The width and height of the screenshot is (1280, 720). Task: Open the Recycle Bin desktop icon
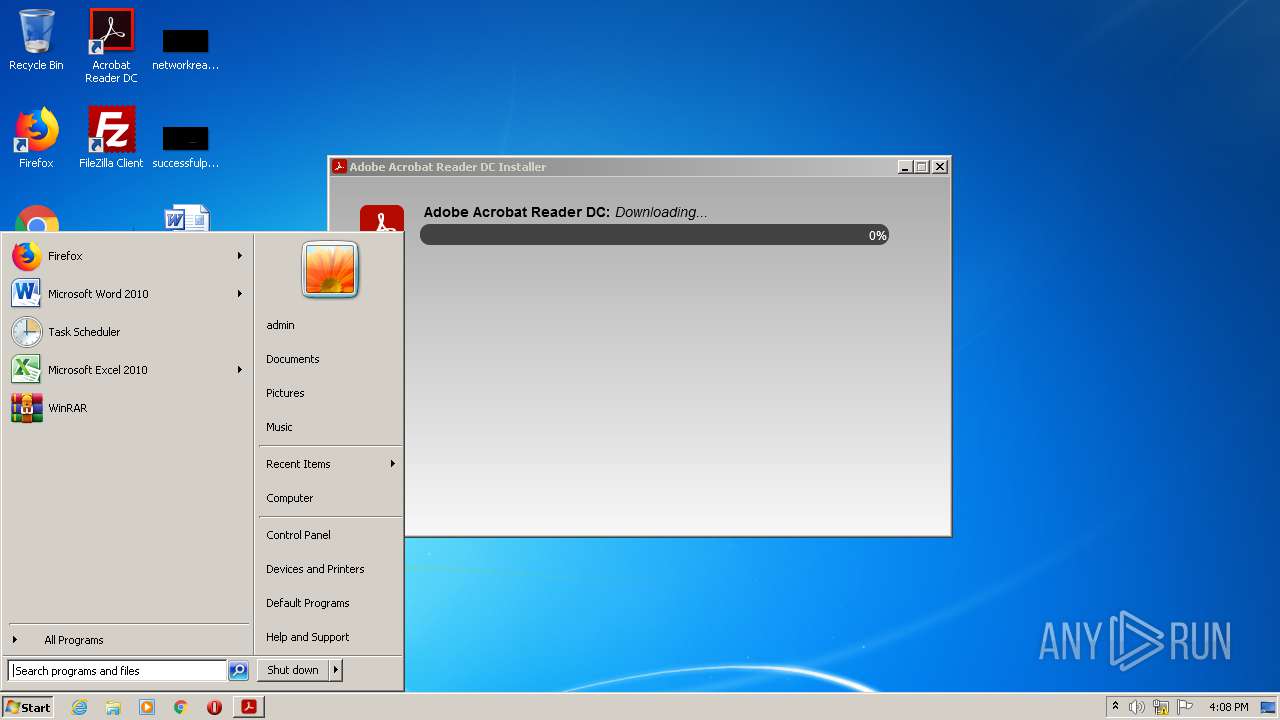click(36, 40)
